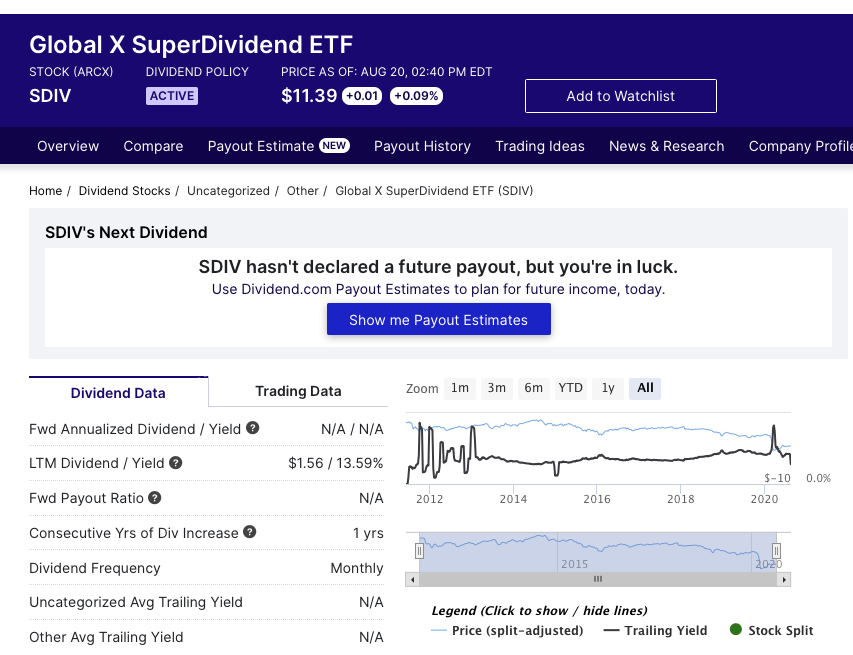Click the 1 yrs consecutive increase value
853x655 pixels.
pyautogui.click(x=368, y=533)
